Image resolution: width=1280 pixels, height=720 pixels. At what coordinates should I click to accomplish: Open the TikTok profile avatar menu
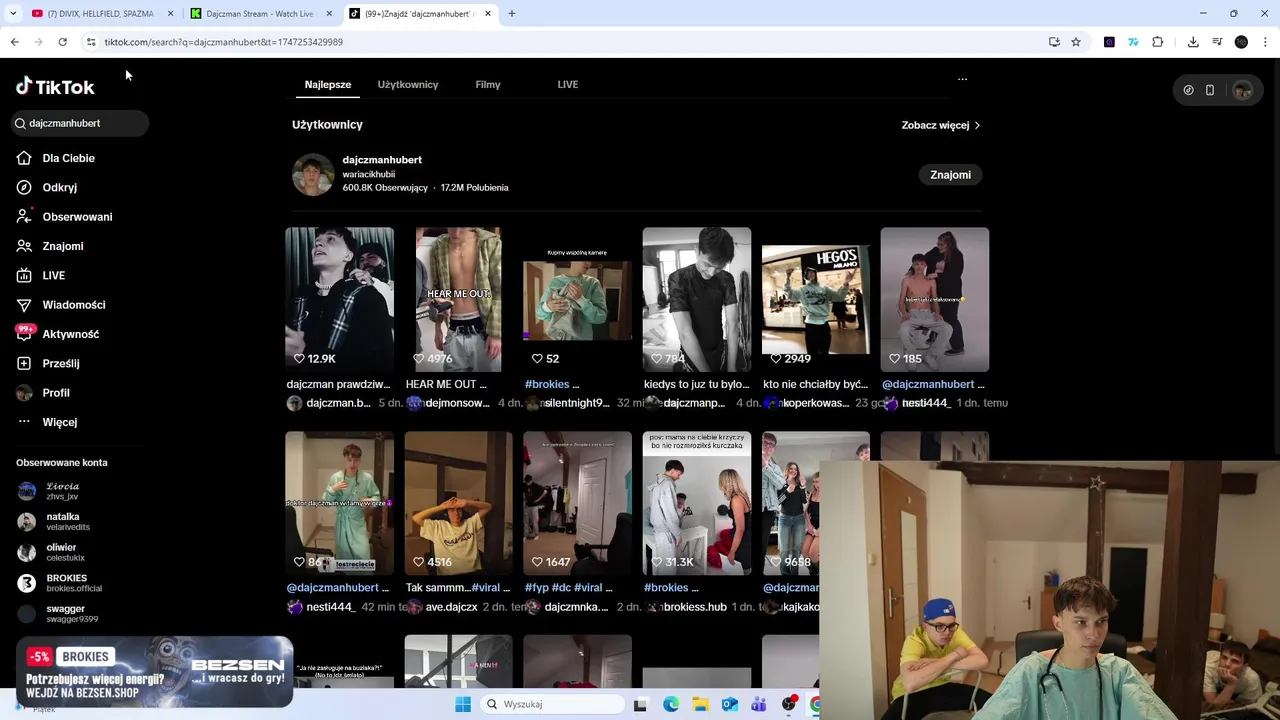(x=1242, y=90)
